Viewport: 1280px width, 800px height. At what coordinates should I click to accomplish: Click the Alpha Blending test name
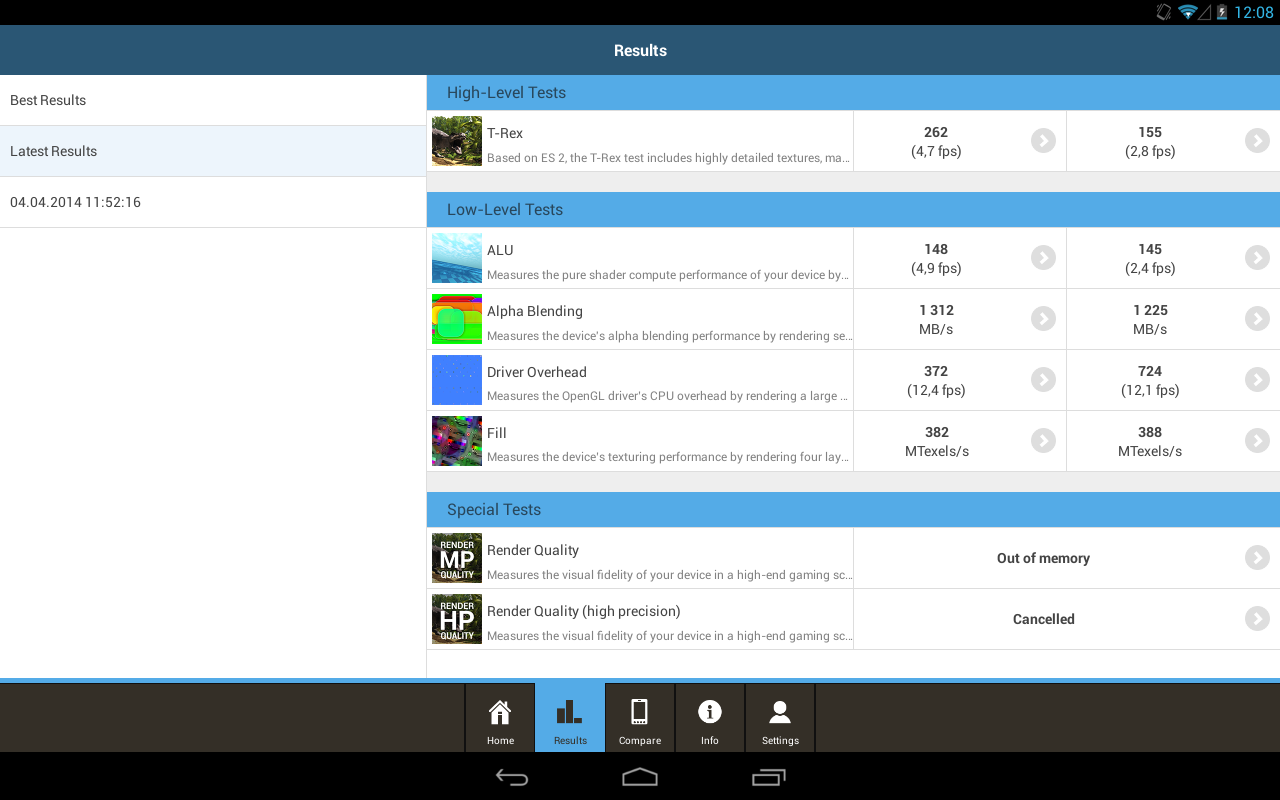[535, 311]
